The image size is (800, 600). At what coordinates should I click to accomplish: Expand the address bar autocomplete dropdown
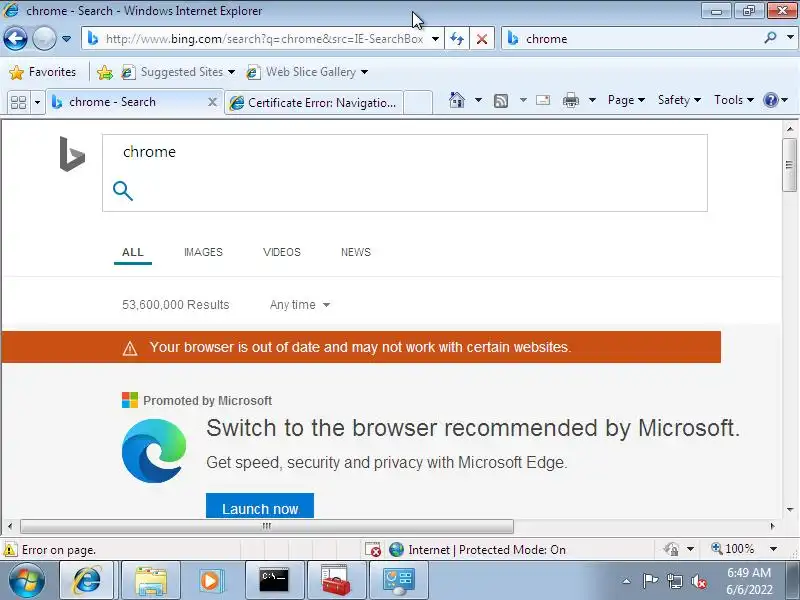435,39
